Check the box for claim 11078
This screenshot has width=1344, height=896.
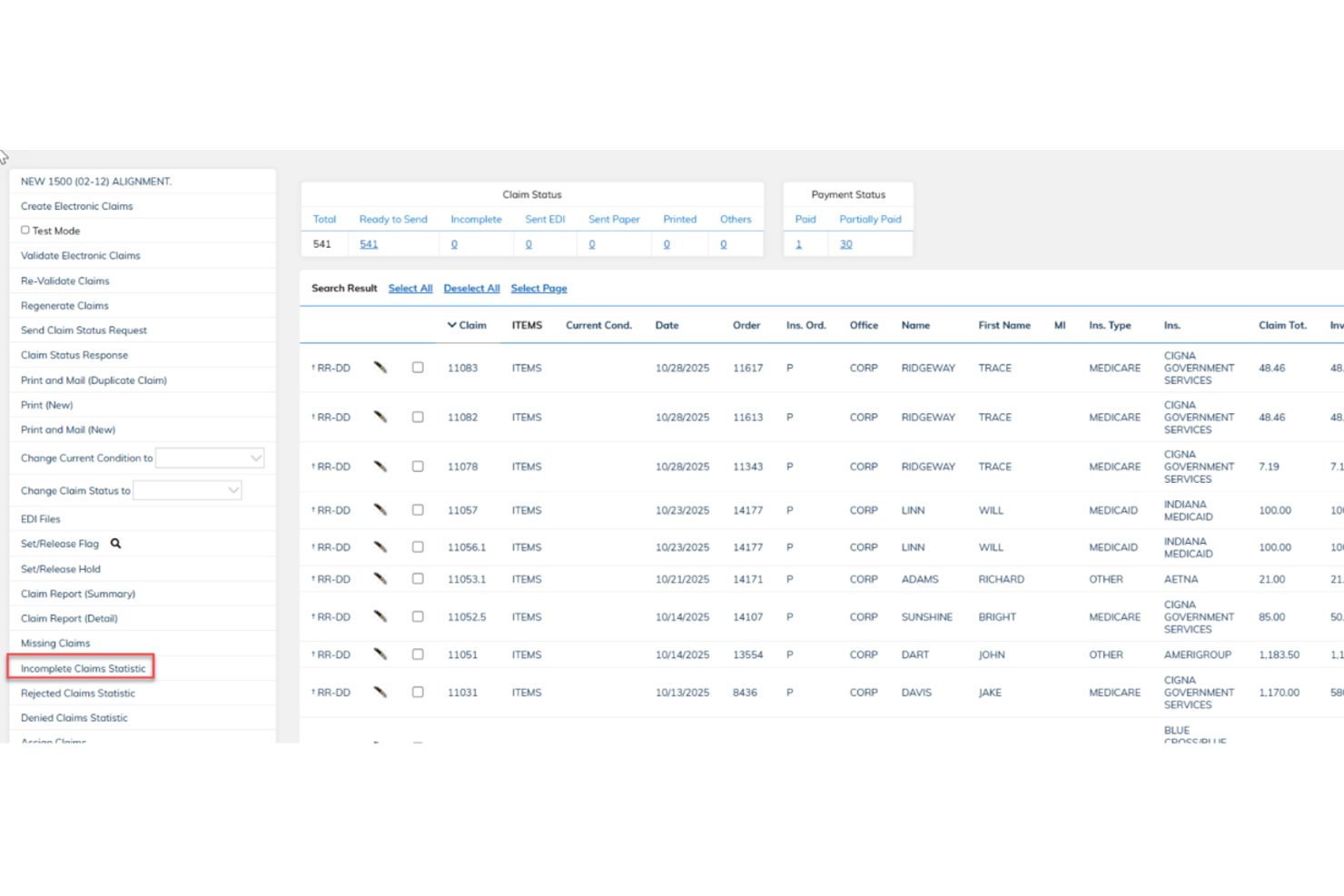coord(418,467)
